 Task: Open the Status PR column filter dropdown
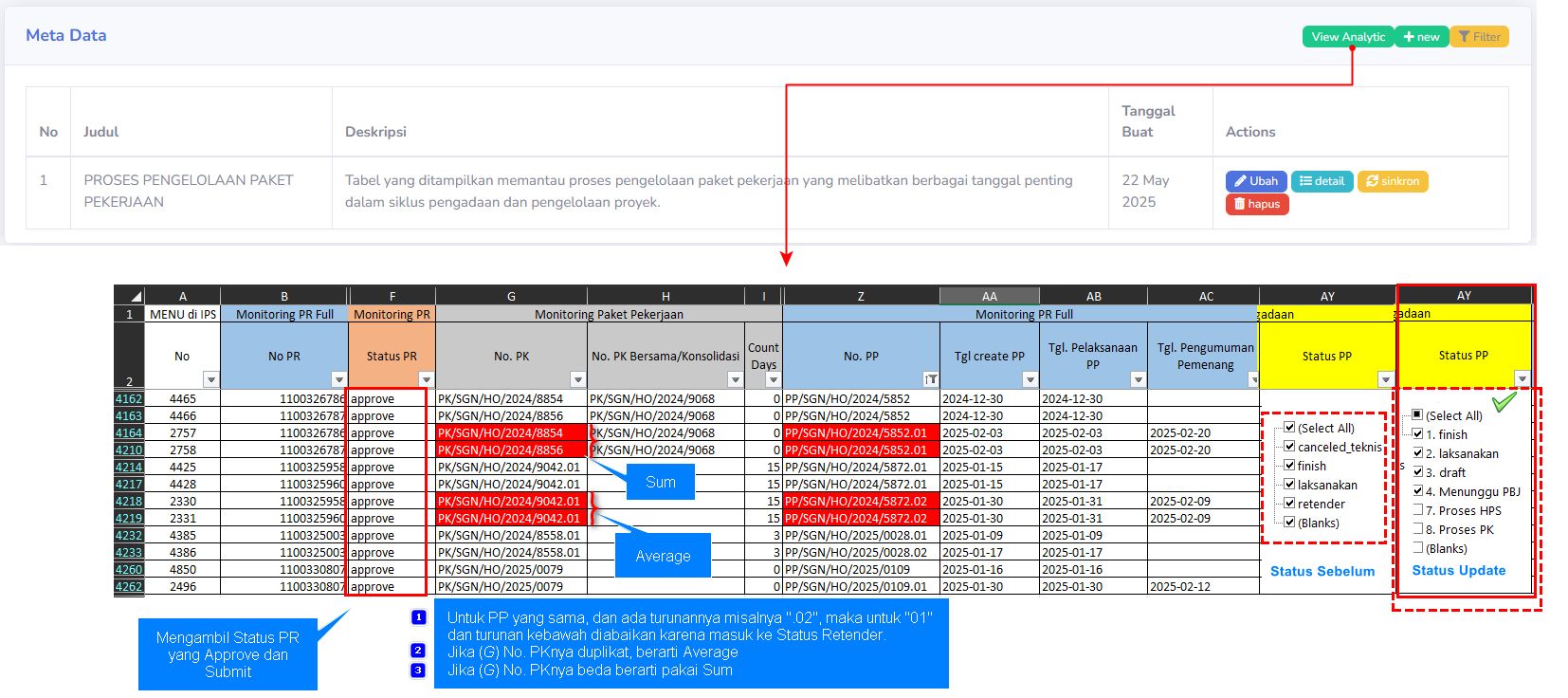coord(426,379)
